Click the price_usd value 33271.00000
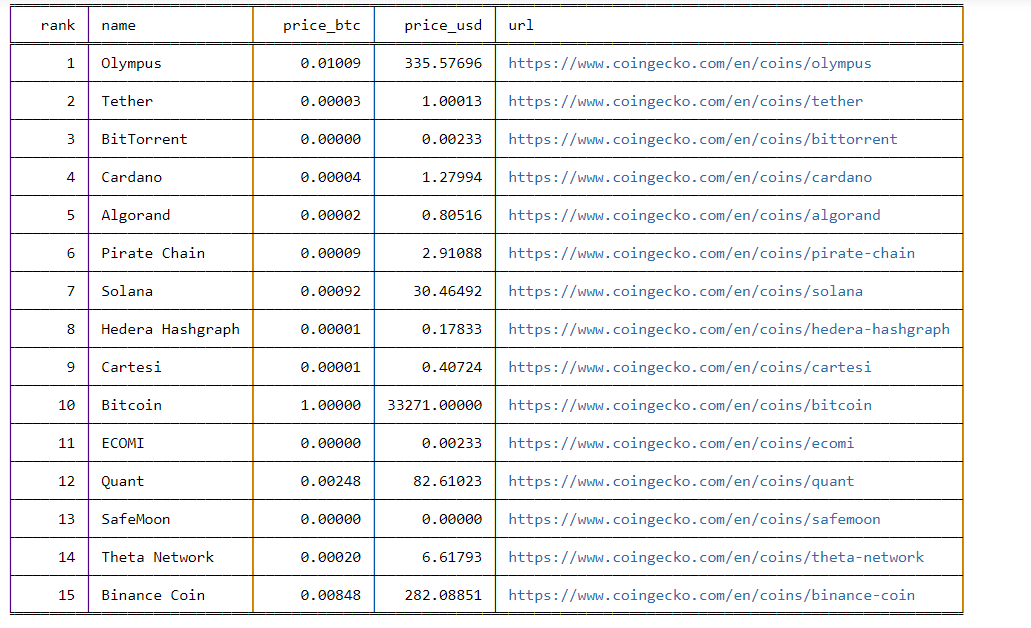1031x628 pixels. 434,406
